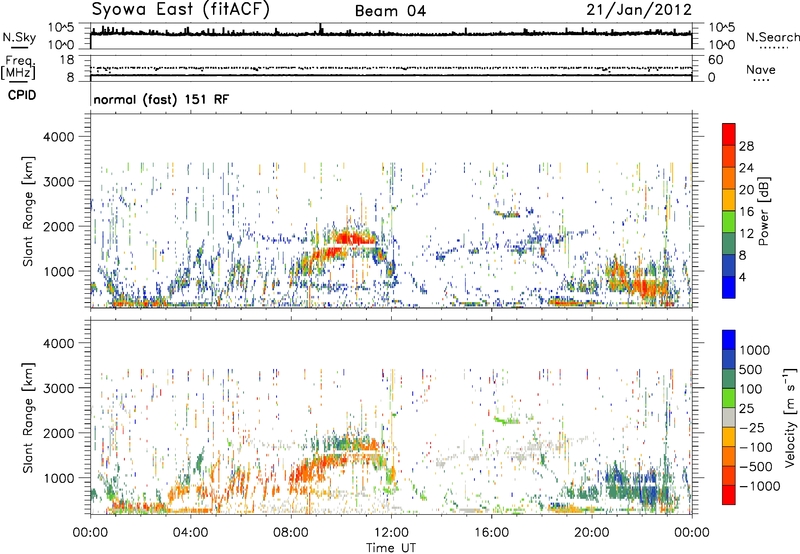Click the '60' label right of frequency panel
The width and height of the screenshot is (800, 554).
(715, 60)
